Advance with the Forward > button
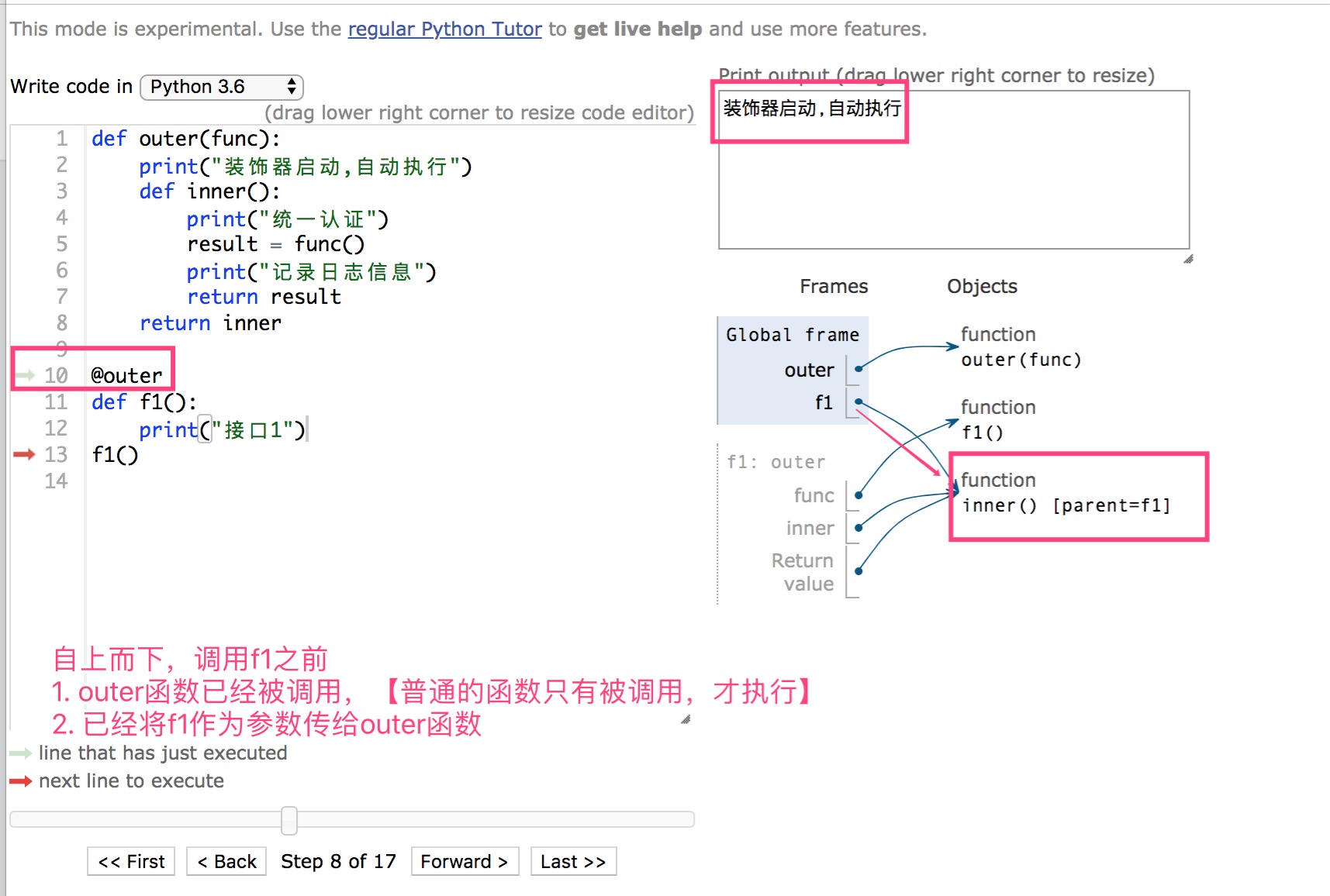Screen dimensions: 1330x896 (x=464, y=861)
